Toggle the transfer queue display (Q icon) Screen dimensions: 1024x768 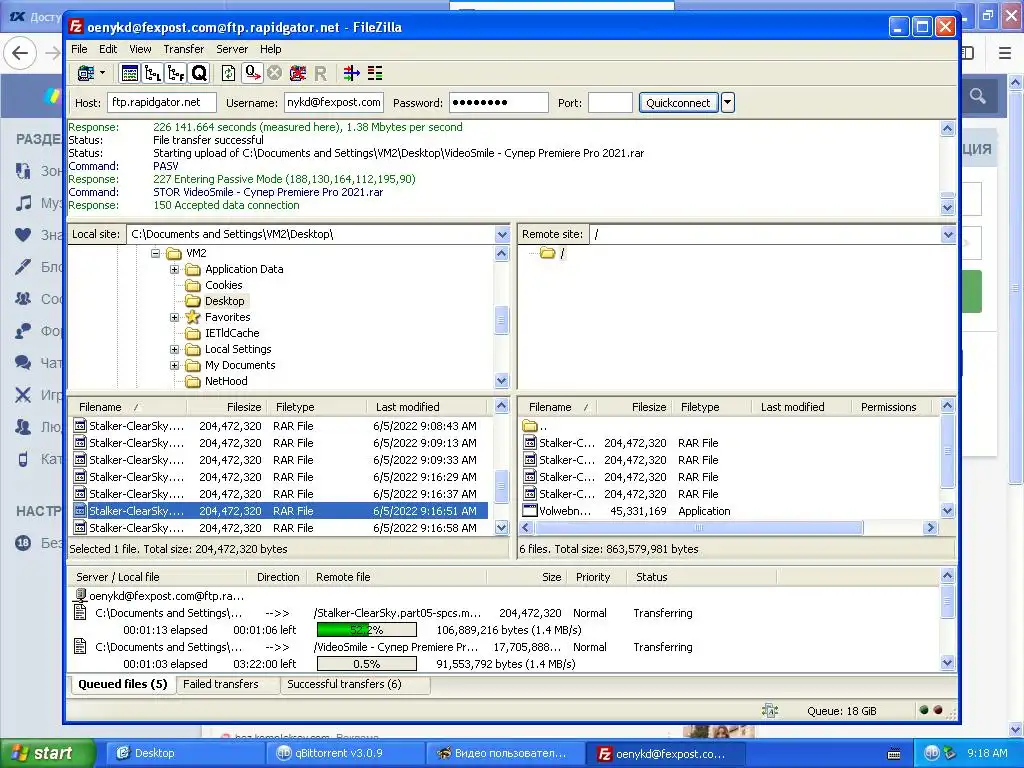pos(199,73)
